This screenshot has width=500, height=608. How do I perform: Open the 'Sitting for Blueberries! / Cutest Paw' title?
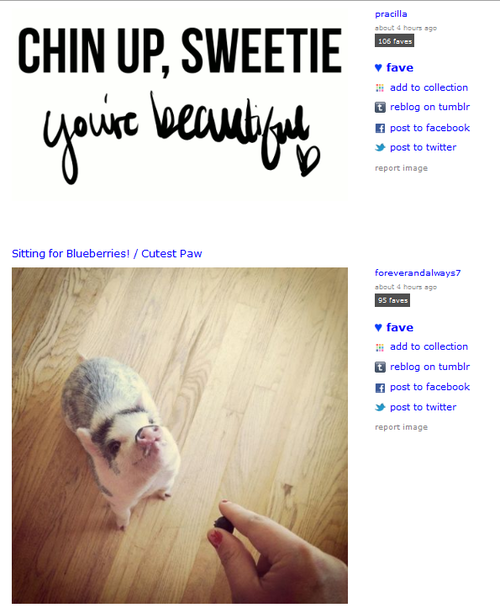pos(107,254)
